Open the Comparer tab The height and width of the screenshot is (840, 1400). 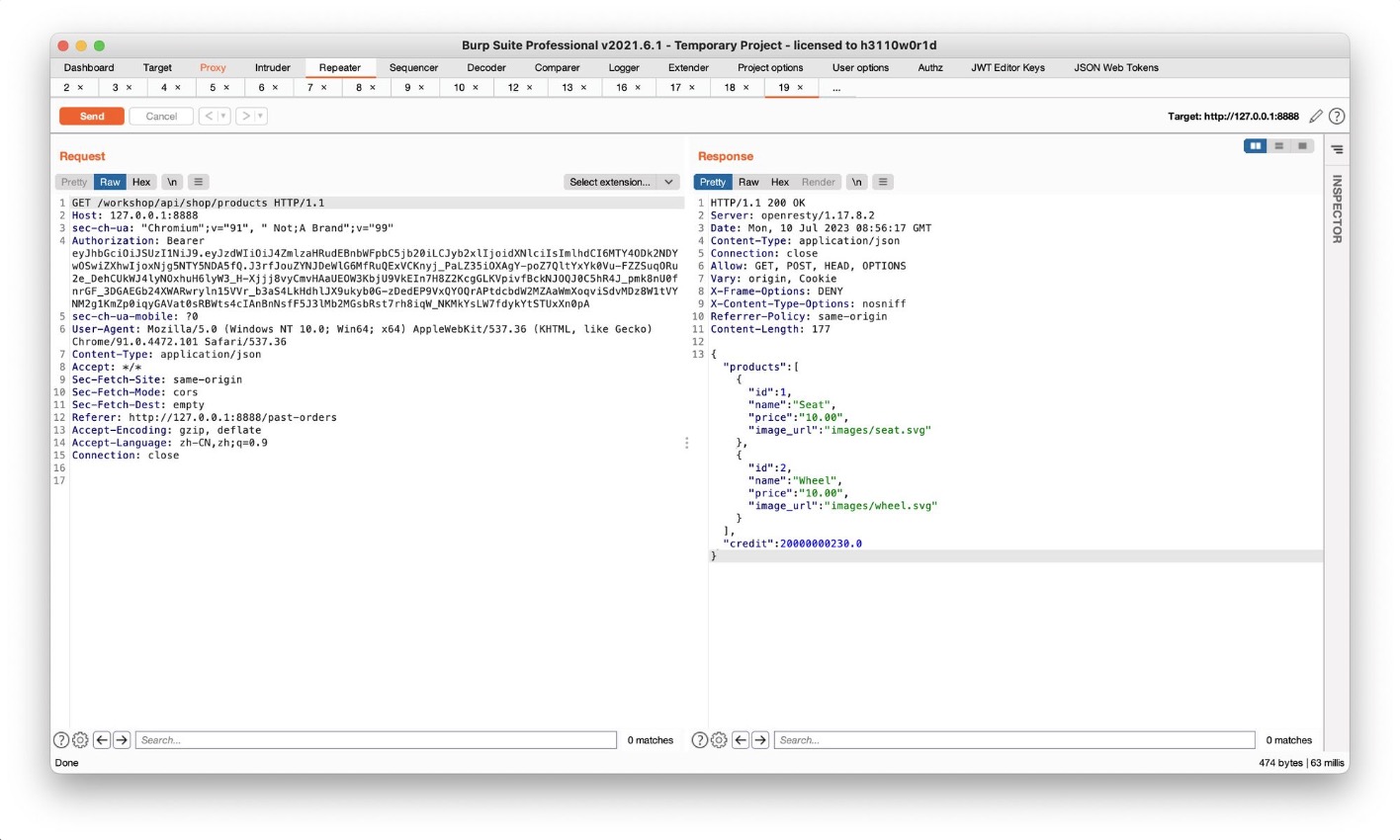pyautogui.click(x=558, y=67)
